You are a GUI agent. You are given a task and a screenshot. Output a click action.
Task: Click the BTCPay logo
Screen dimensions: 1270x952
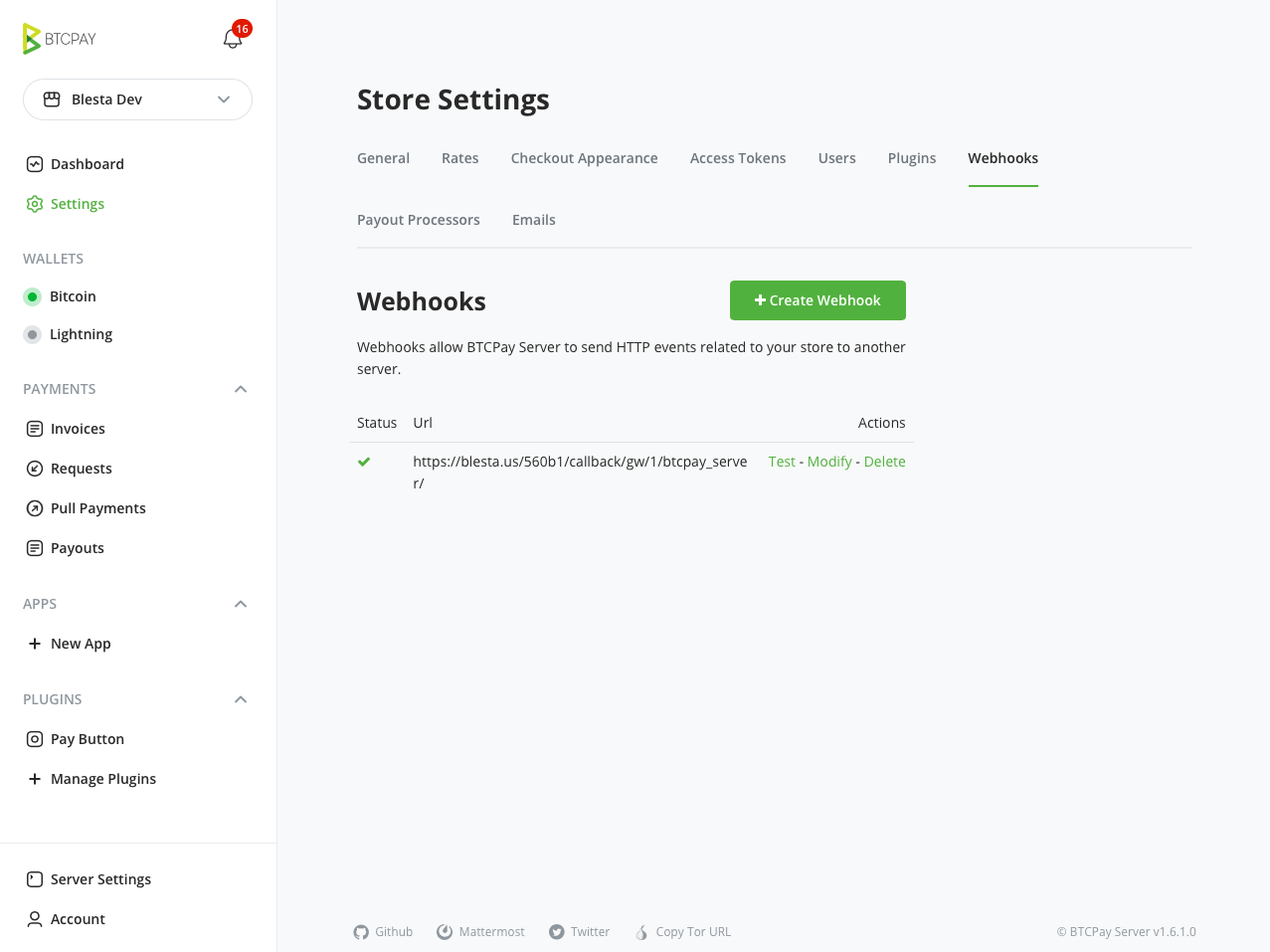(60, 39)
